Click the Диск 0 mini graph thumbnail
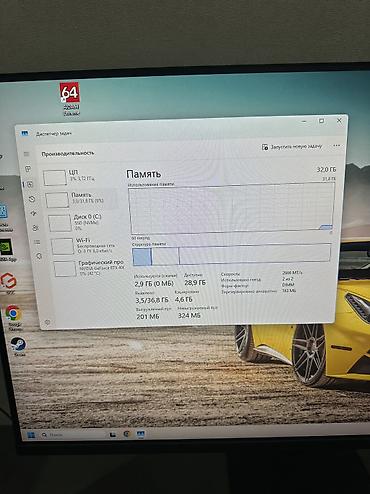 tap(60, 223)
